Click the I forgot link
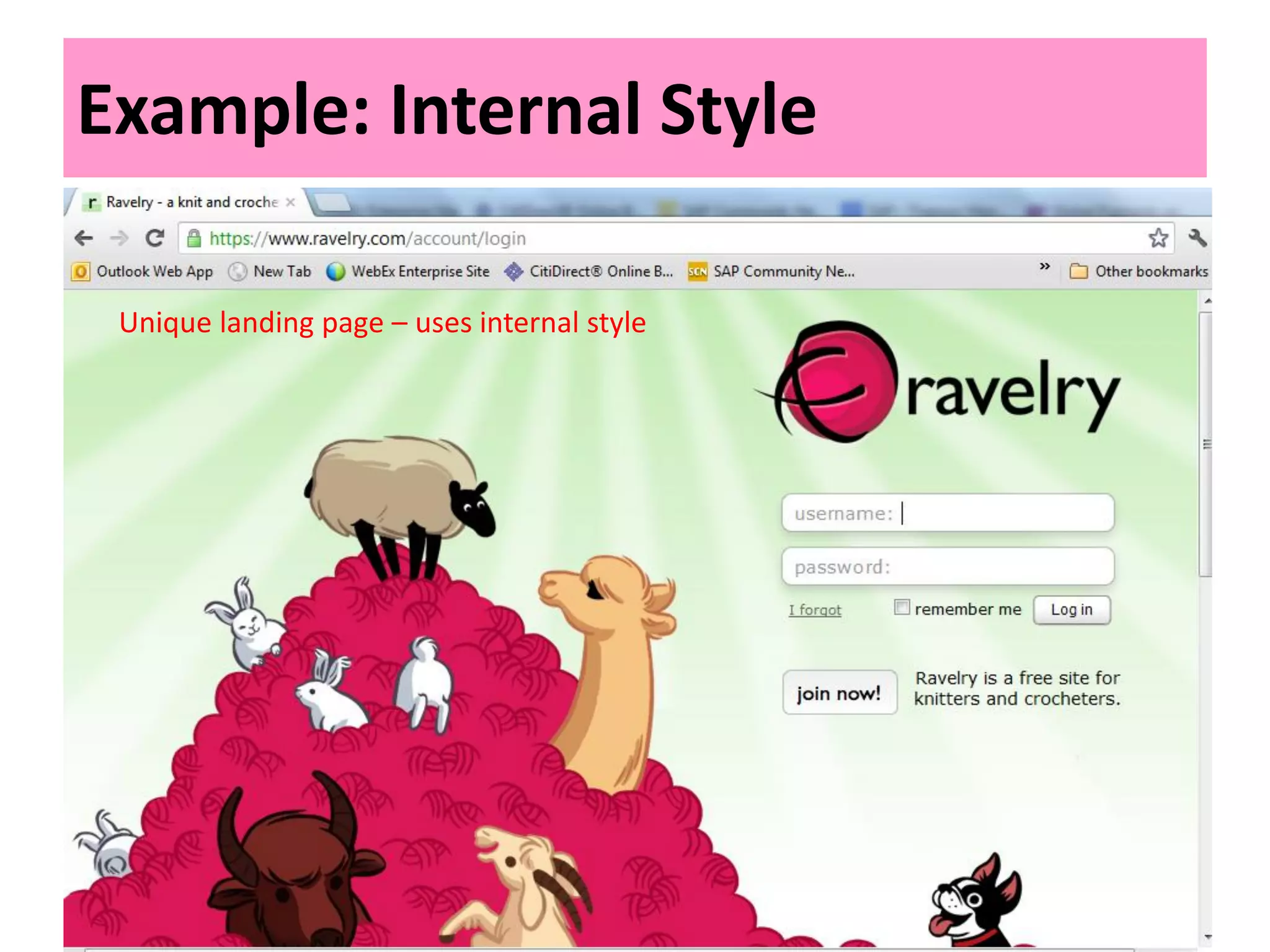 point(815,610)
